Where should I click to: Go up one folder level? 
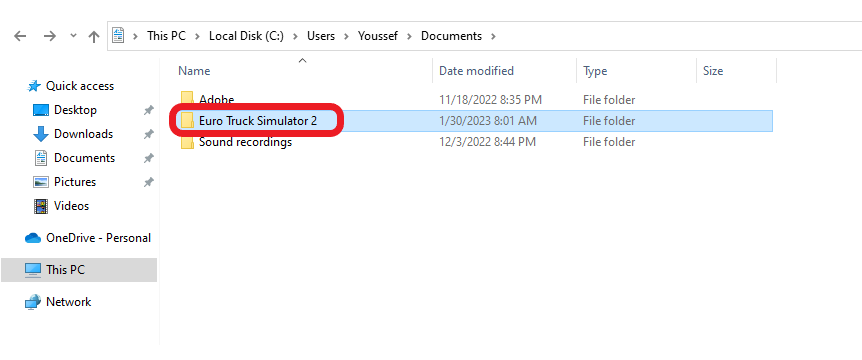(93, 36)
